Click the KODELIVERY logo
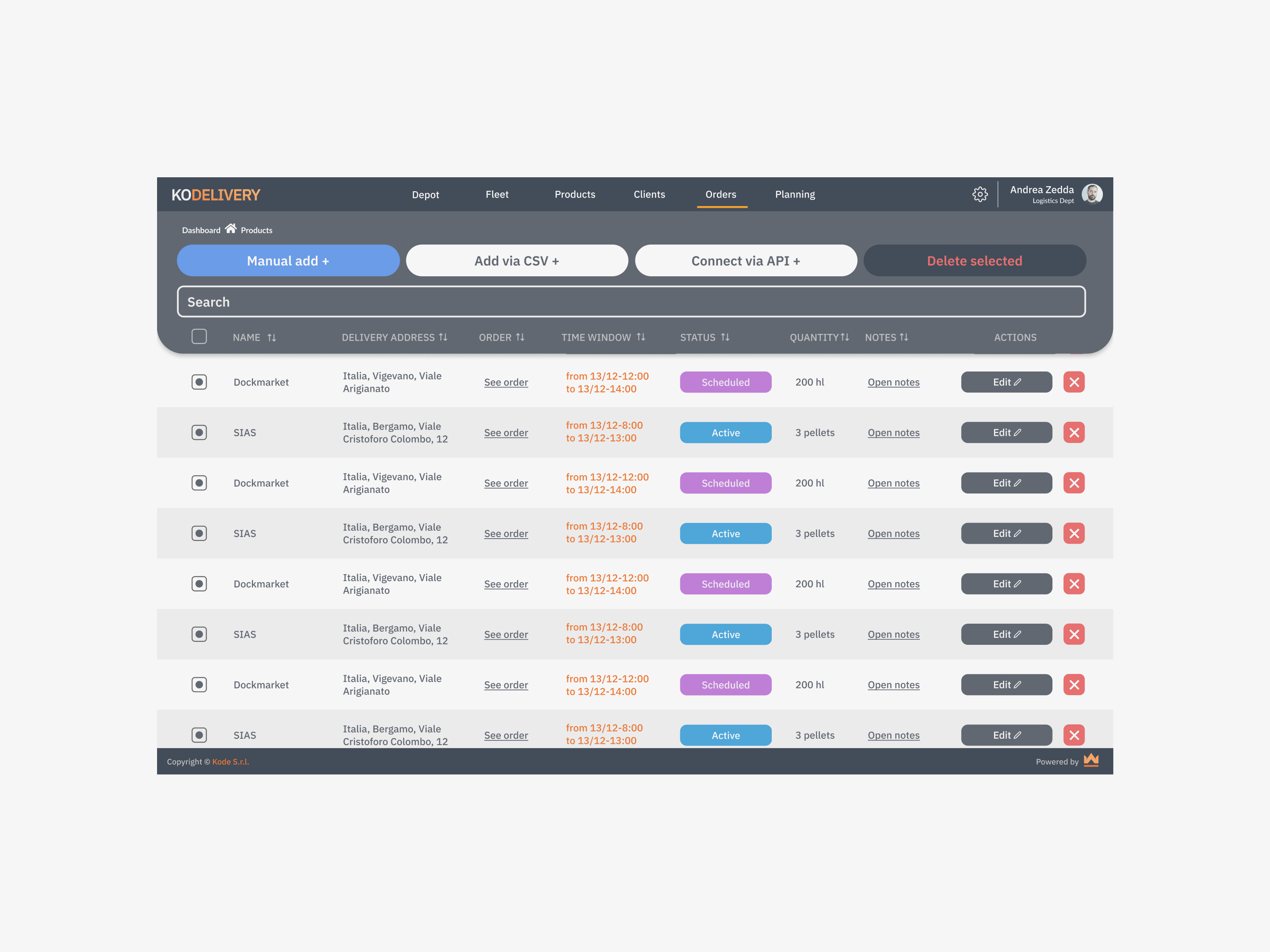1270x952 pixels. pos(216,195)
